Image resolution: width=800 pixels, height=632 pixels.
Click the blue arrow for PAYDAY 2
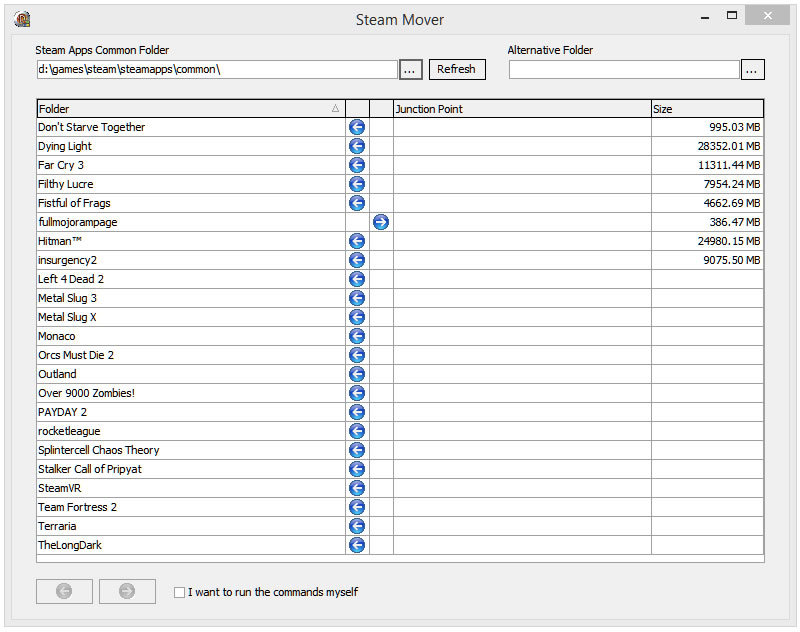[x=357, y=412]
